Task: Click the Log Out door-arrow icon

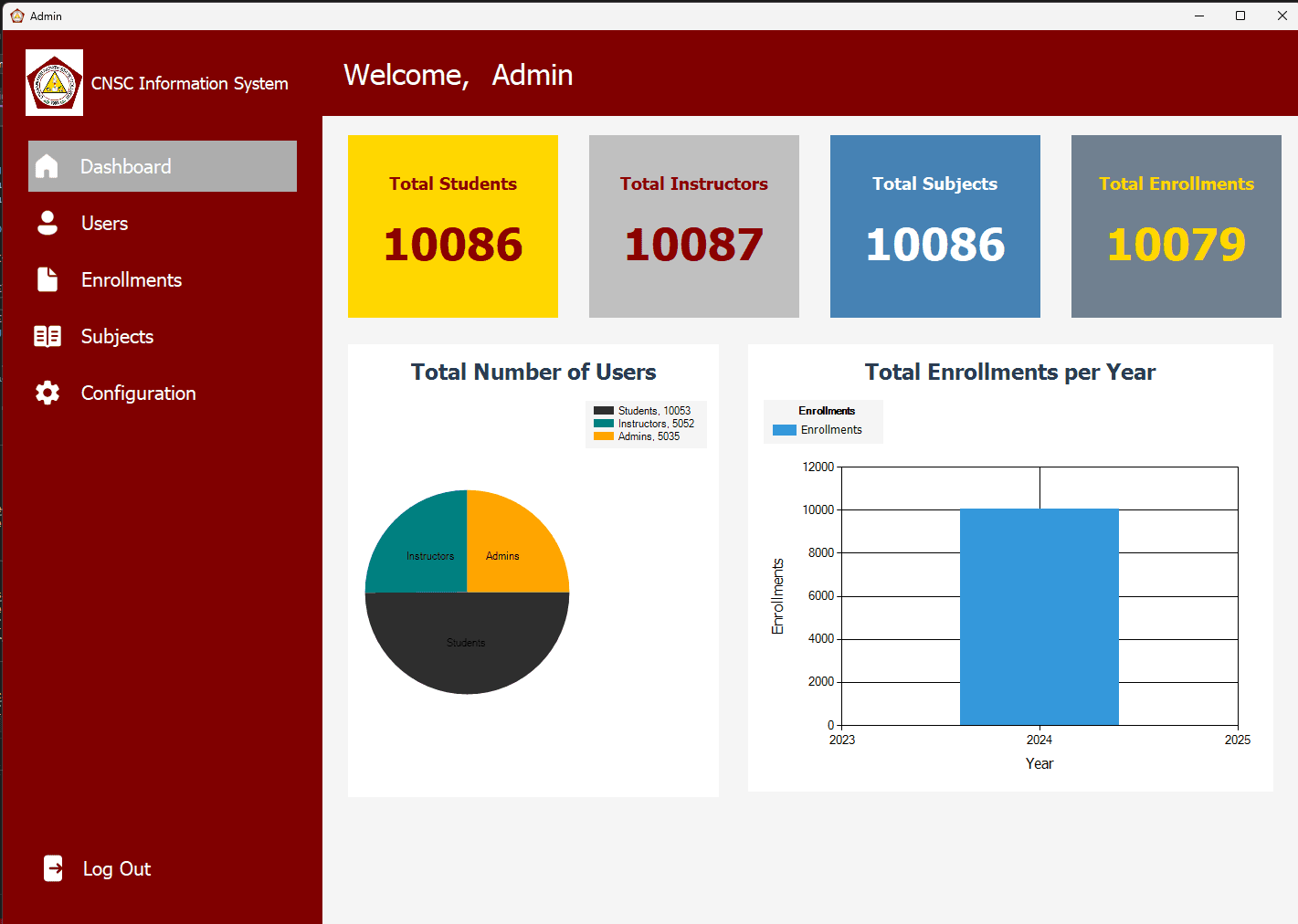Action: [54, 868]
